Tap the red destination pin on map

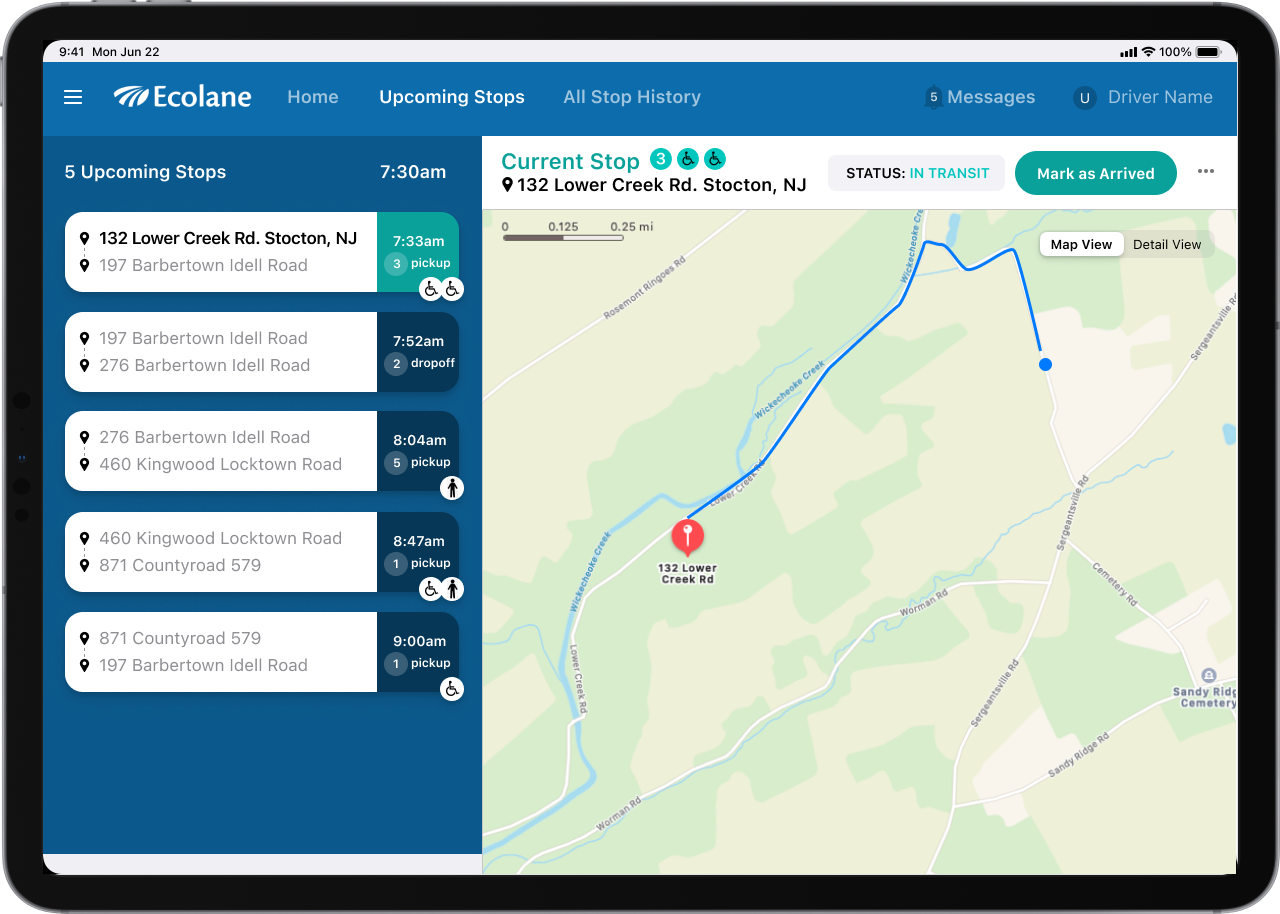coord(687,535)
